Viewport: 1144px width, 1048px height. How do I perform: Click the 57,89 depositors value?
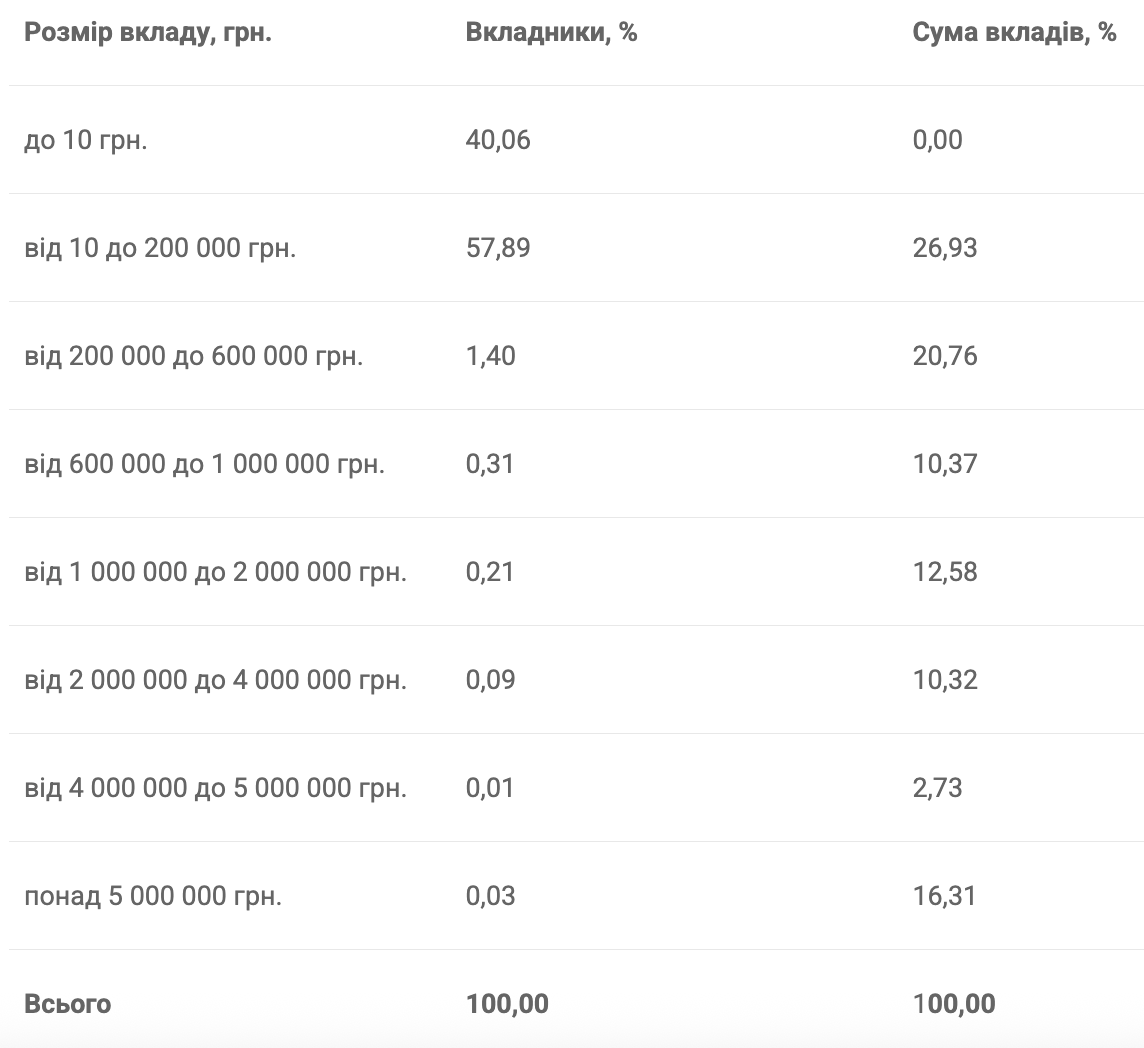click(498, 248)
